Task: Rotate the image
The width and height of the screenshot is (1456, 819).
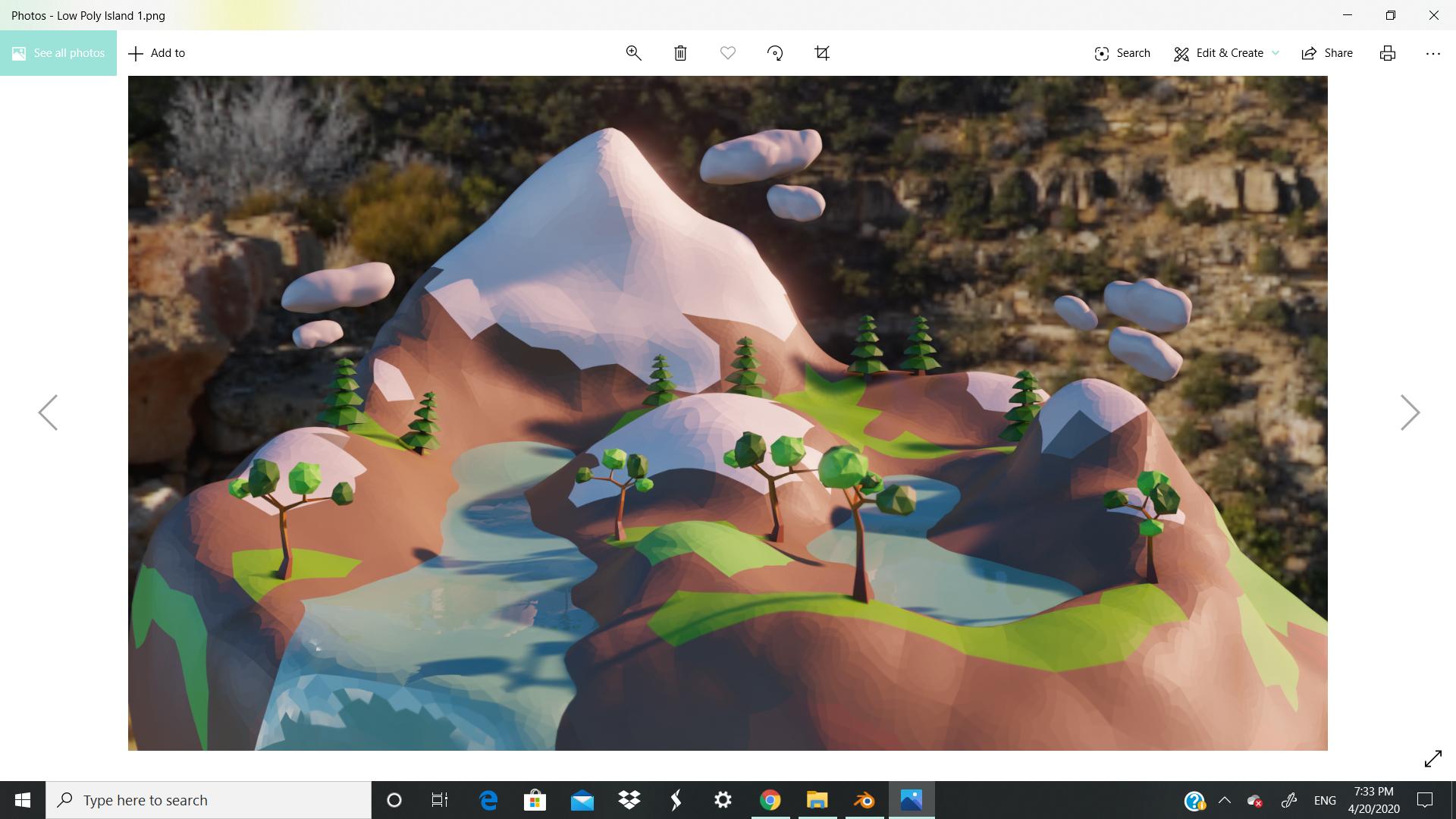Action: [775, 53]
